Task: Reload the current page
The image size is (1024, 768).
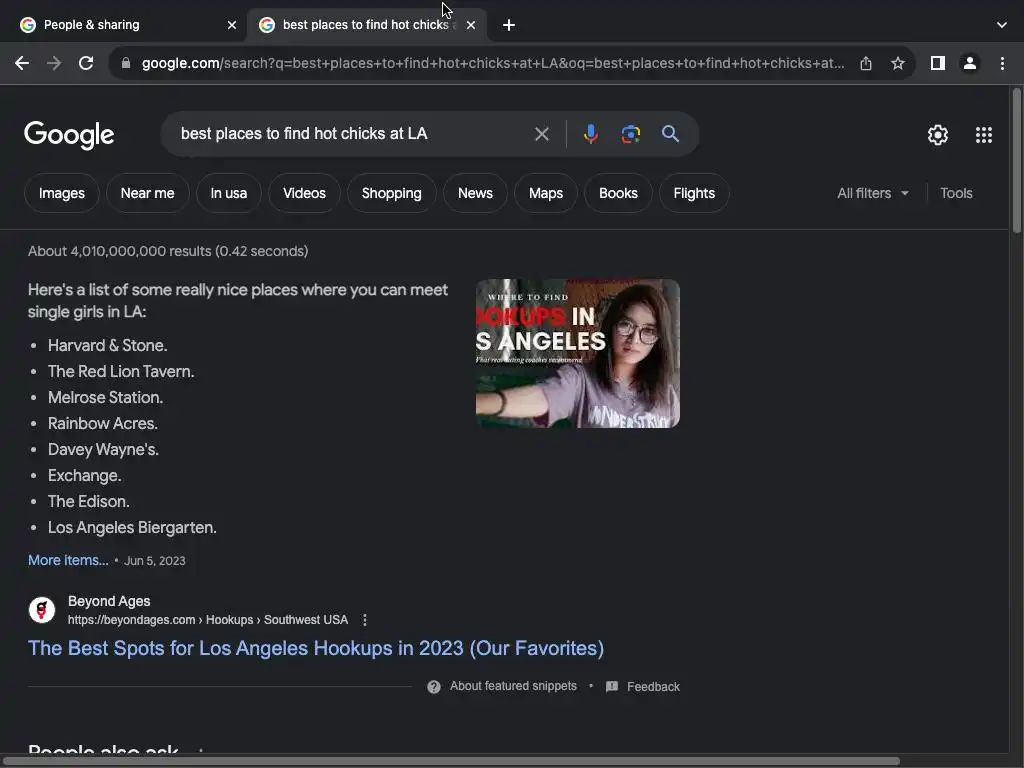Action: click(86, 63)
